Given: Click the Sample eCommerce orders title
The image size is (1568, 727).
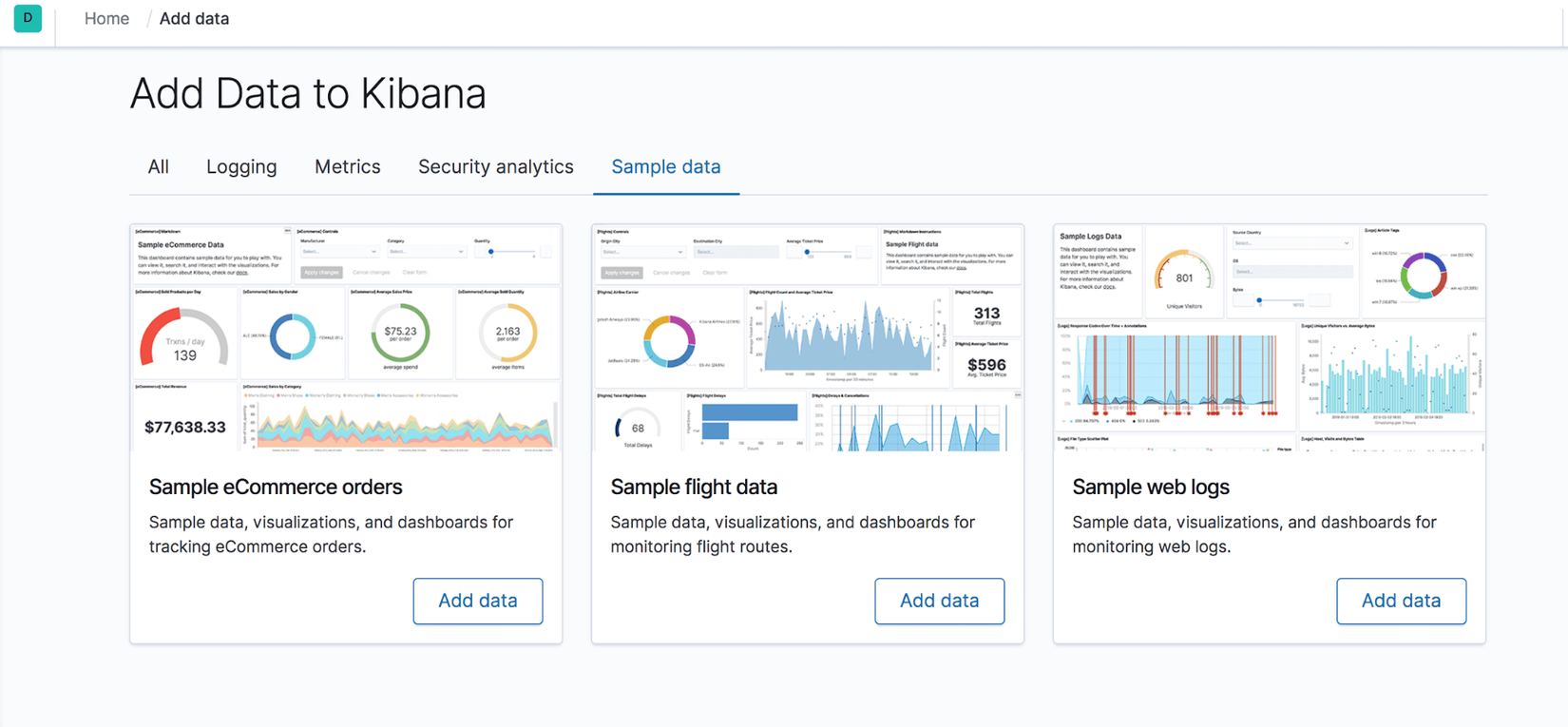Looking at the screenshot, I should 276,488.
